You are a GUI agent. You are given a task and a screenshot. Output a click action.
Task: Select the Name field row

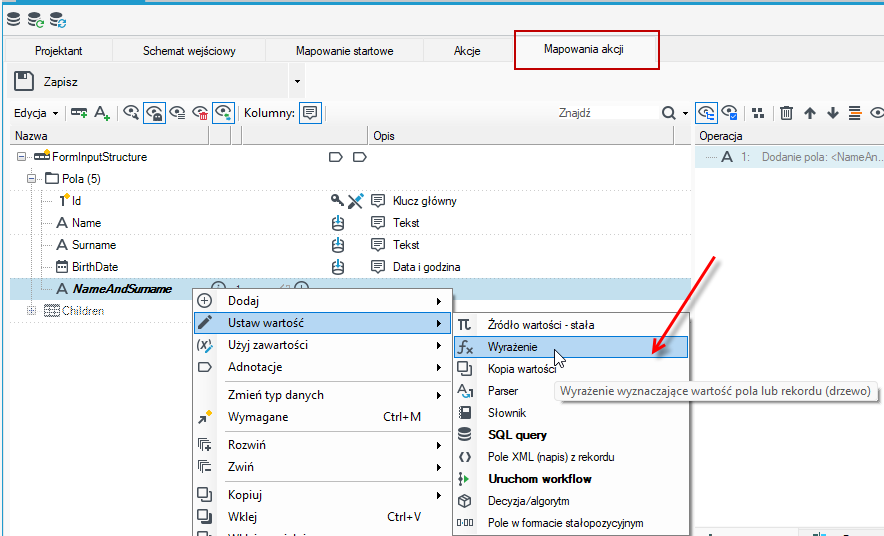351,223
